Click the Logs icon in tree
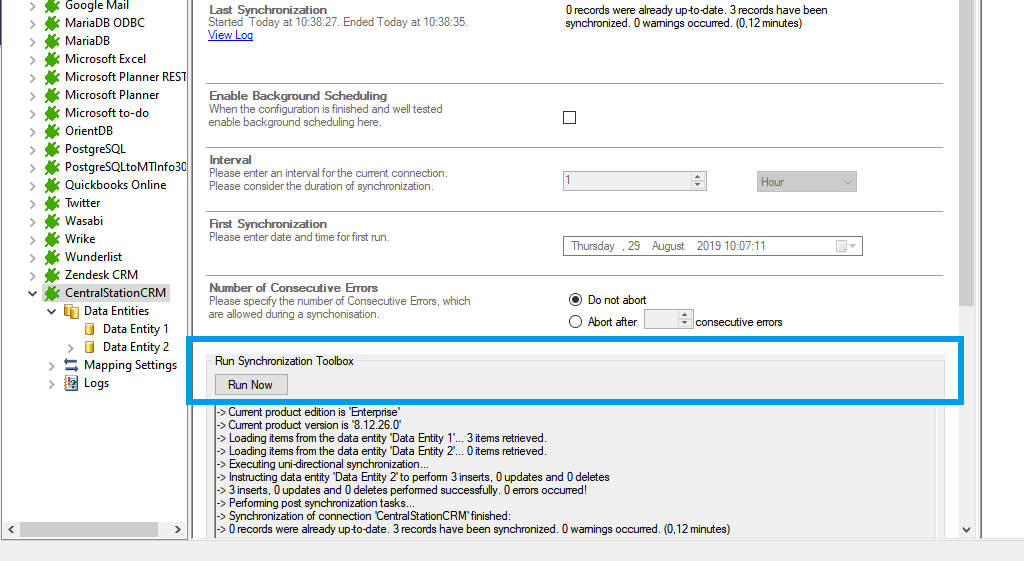 point(71,383)
